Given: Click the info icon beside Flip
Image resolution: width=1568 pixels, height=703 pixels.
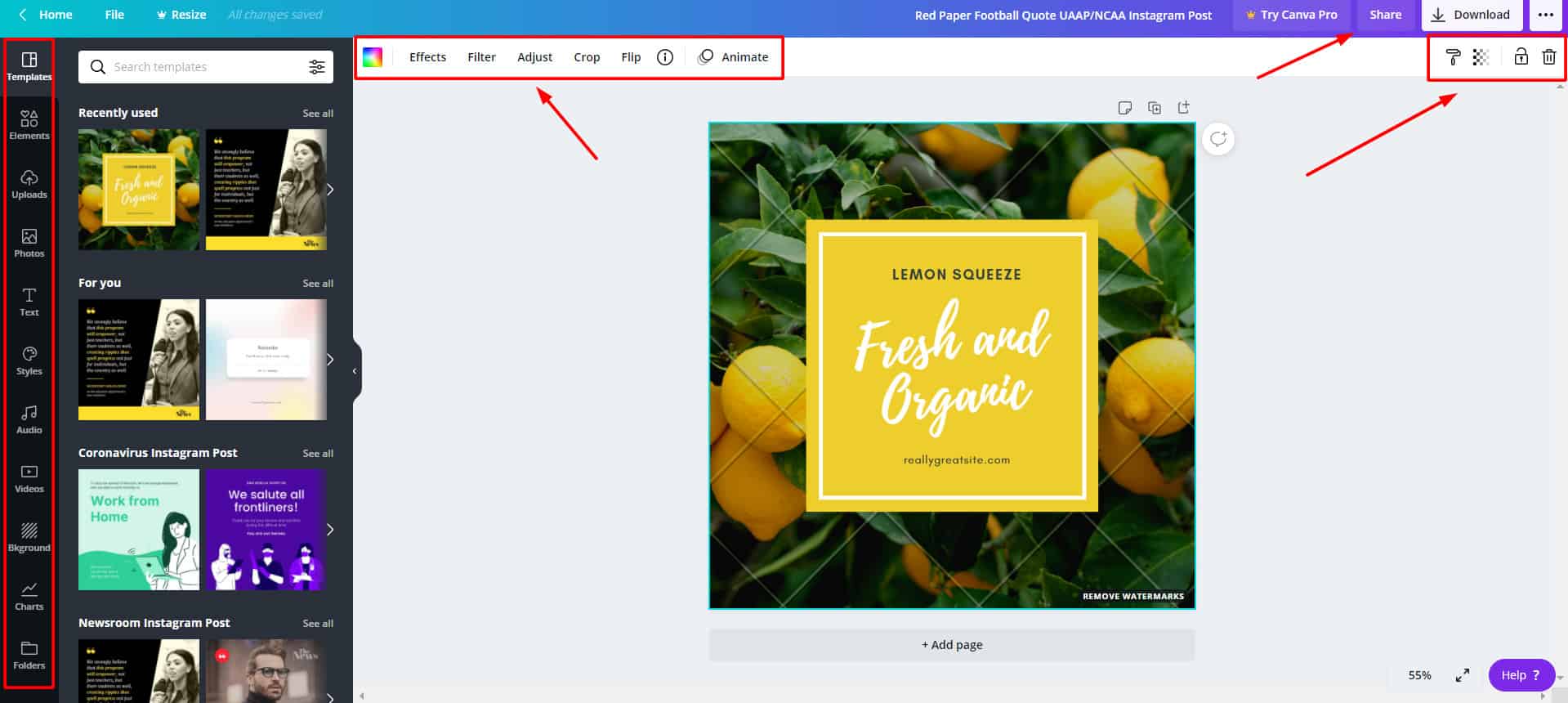Looking at the screenshot, I should pyautogui.click(x=665, y=57).
